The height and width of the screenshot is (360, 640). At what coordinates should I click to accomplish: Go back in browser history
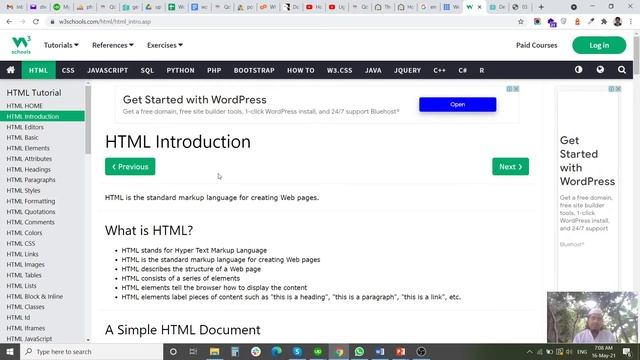point(9,22)
